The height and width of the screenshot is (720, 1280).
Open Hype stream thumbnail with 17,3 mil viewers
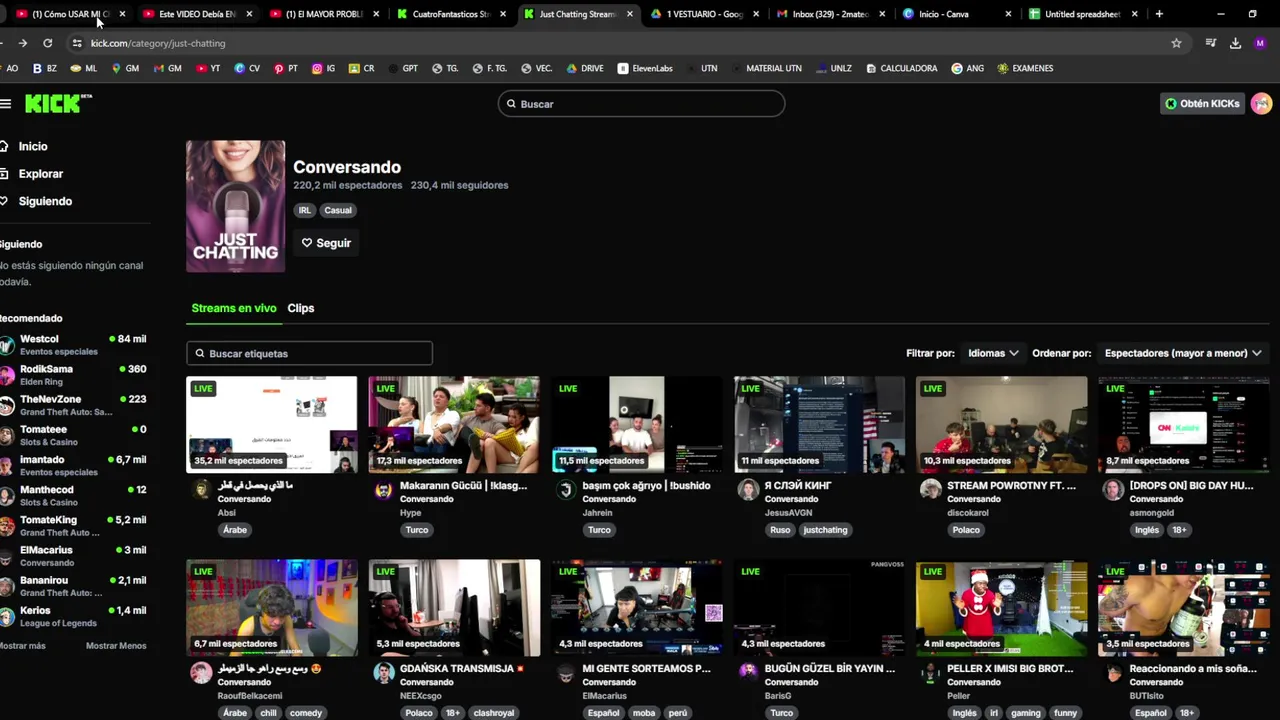click(454, 424)
